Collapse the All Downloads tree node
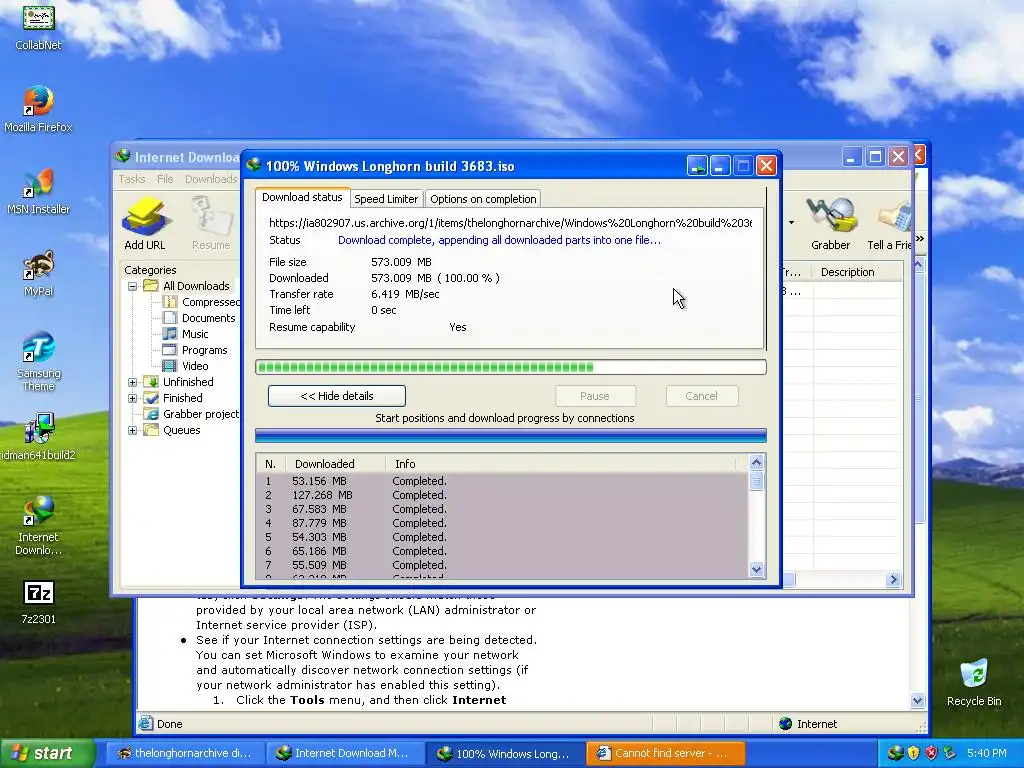The height and width of the screenshot is (768, 1024). pyautogui.click(x=133, y=286)
